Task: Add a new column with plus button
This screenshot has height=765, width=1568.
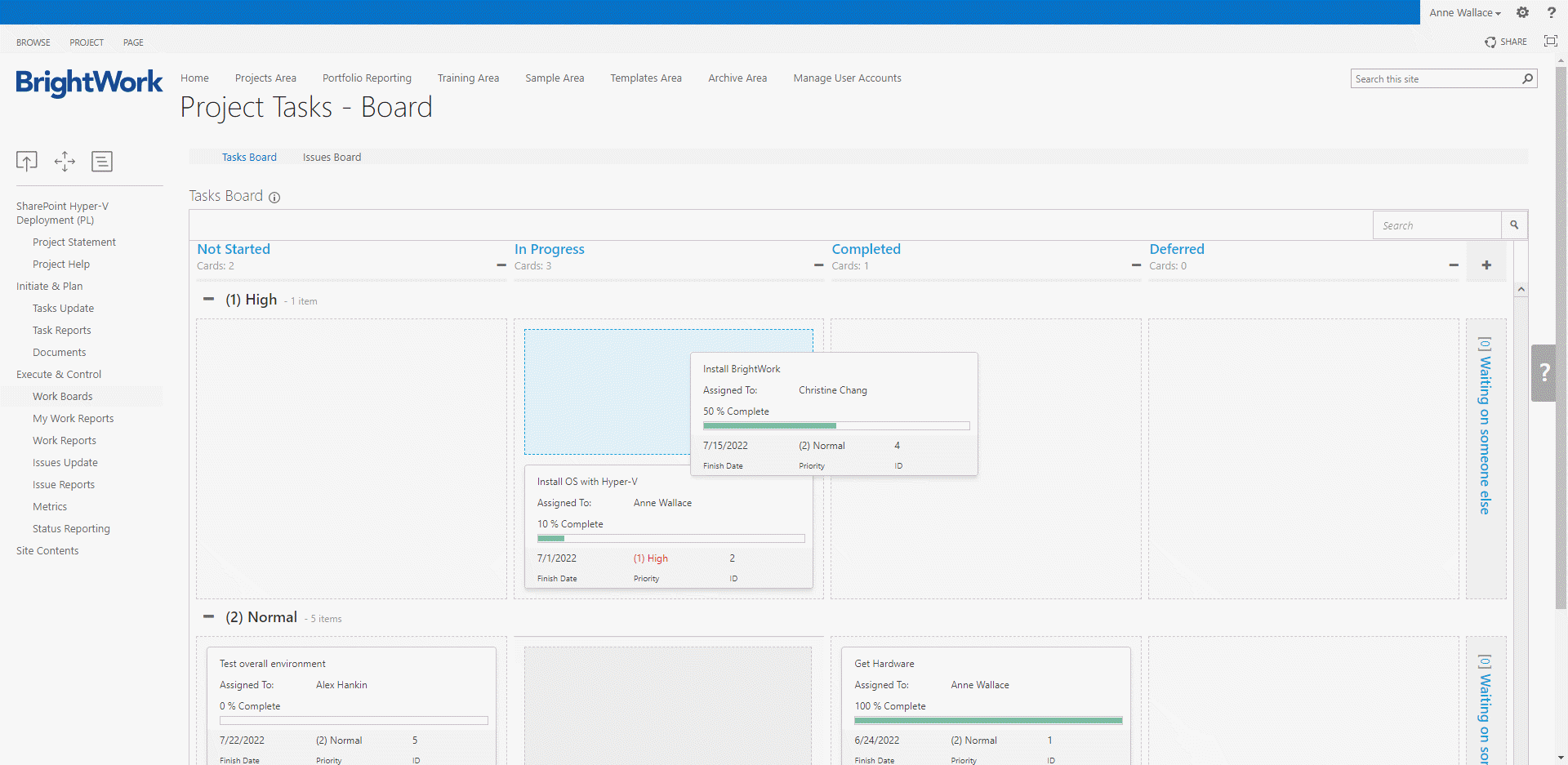Action: 1486,265
